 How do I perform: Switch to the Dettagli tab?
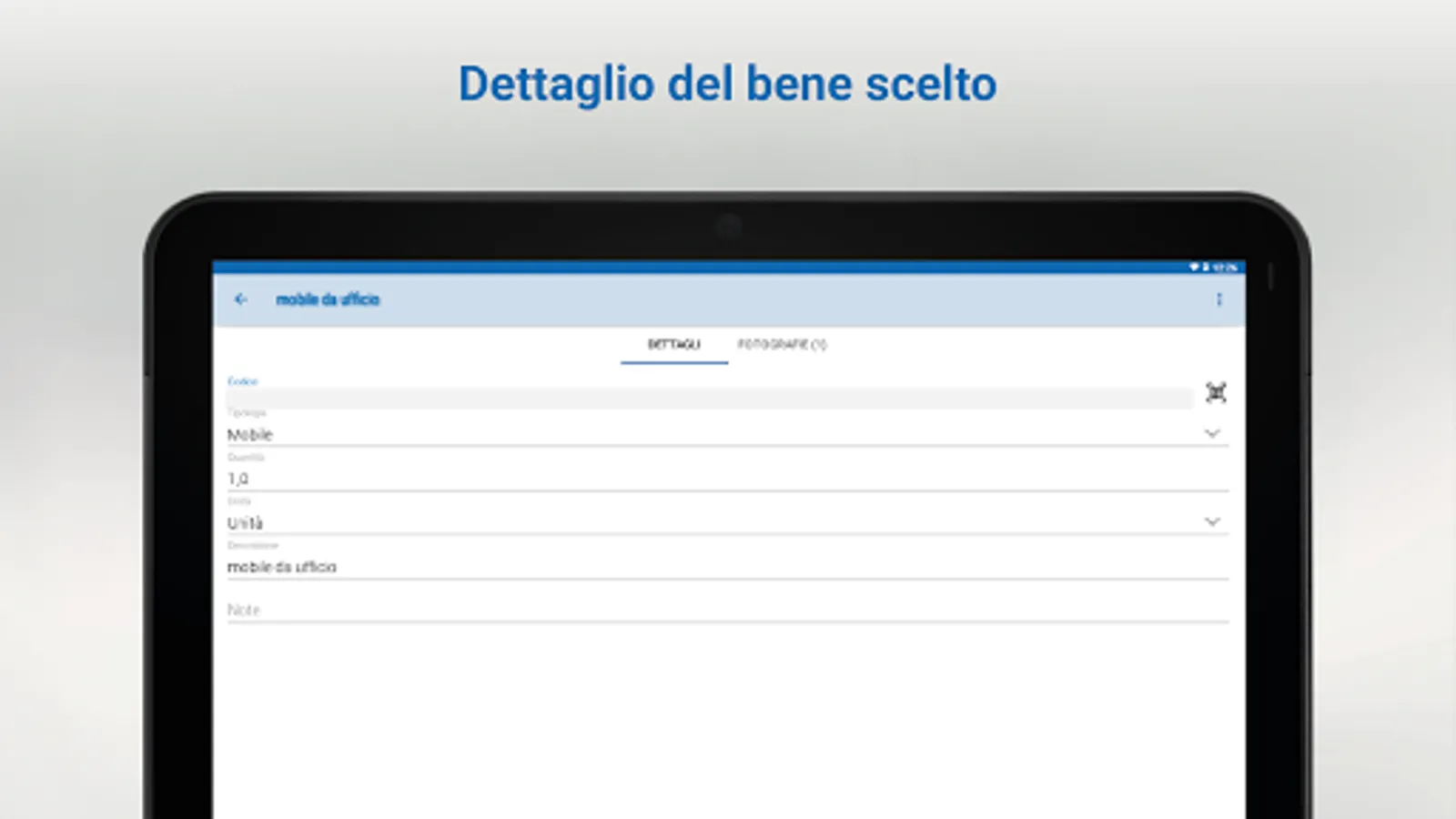674,345
